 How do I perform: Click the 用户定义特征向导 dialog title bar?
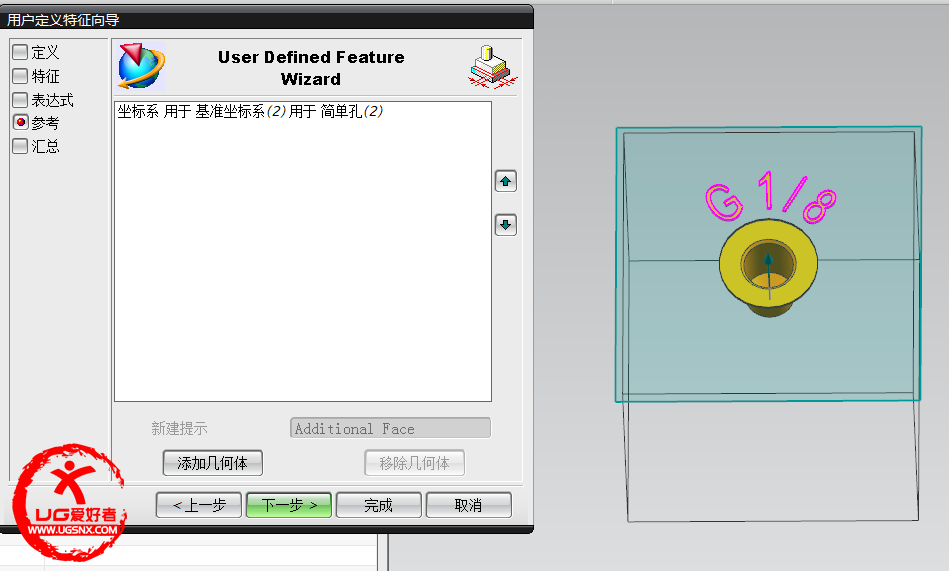coord(266,19)
